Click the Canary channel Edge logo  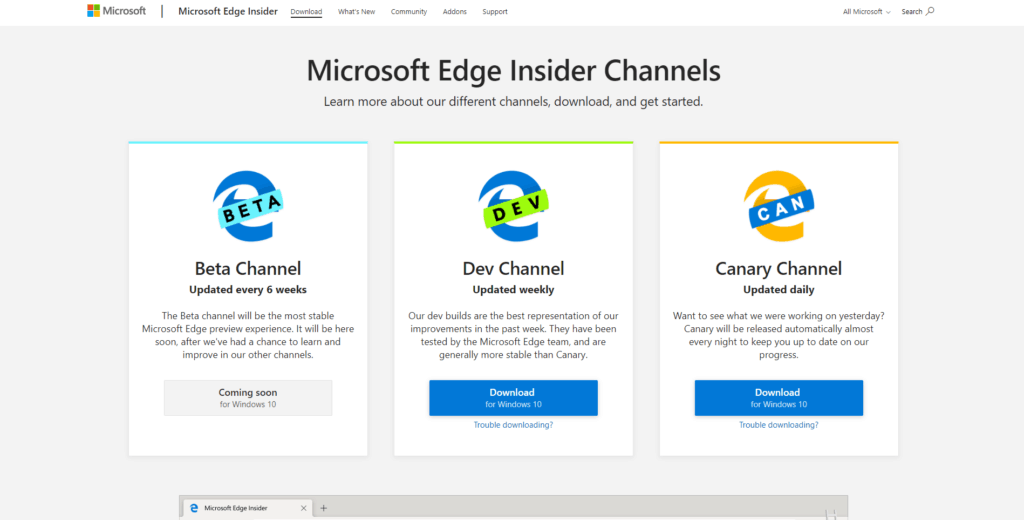(x=778, y=206)
